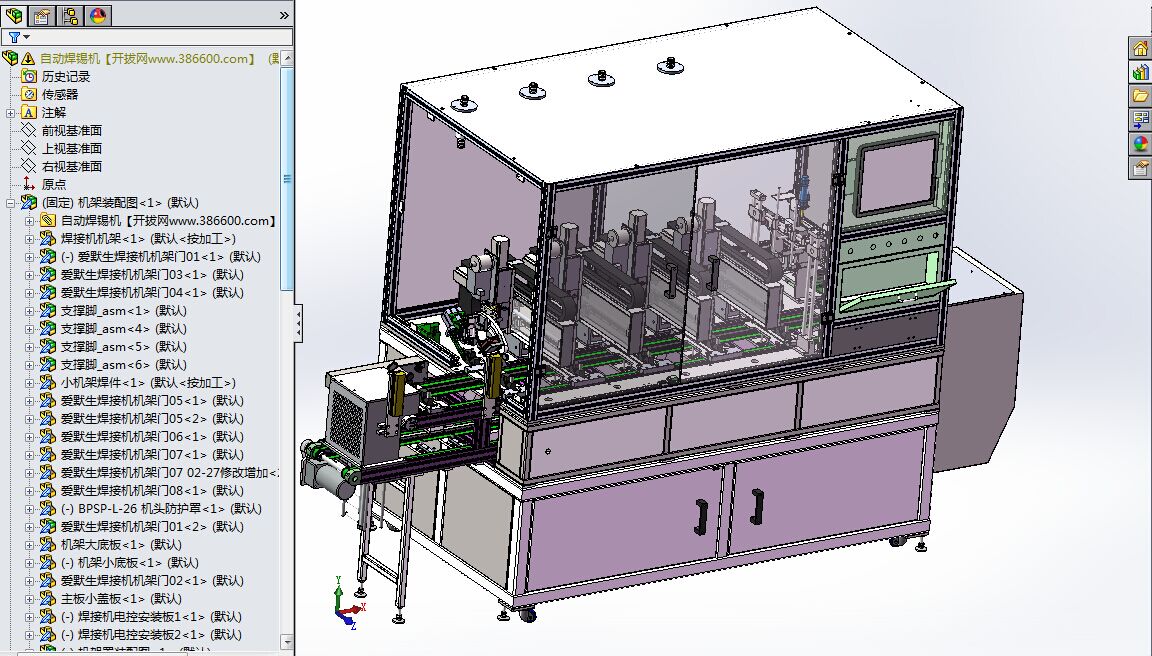Expand 主板小盖板<1> component
Image resolution: width=1152 pixels, height=656 pixels.
[29, 599]
